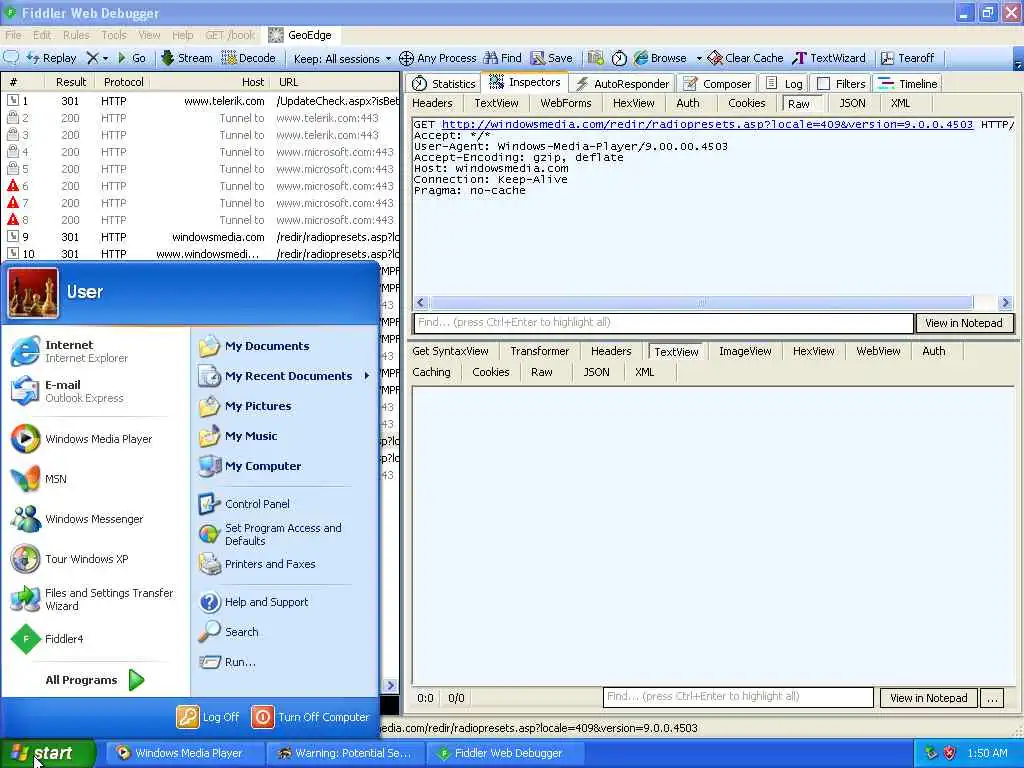Open Windows Messenger from Start menu
Screen dimensions: 1024x768
click(x=93, y=519)
